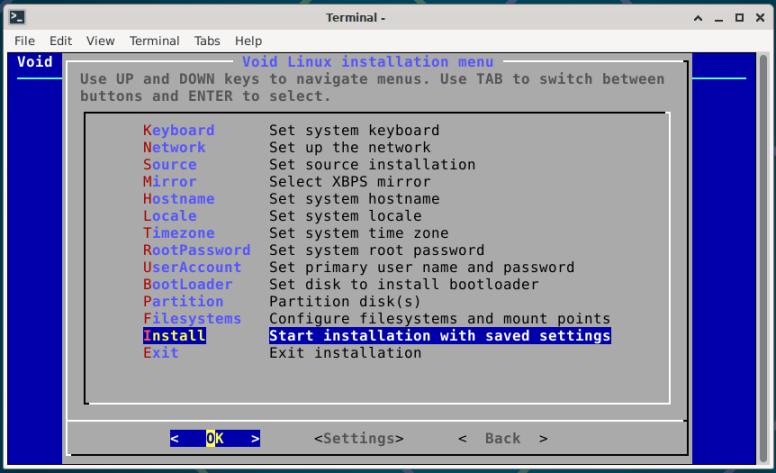Click 'Set system root password' description
The height and width of the screenshot is (473, 776).
377,250
